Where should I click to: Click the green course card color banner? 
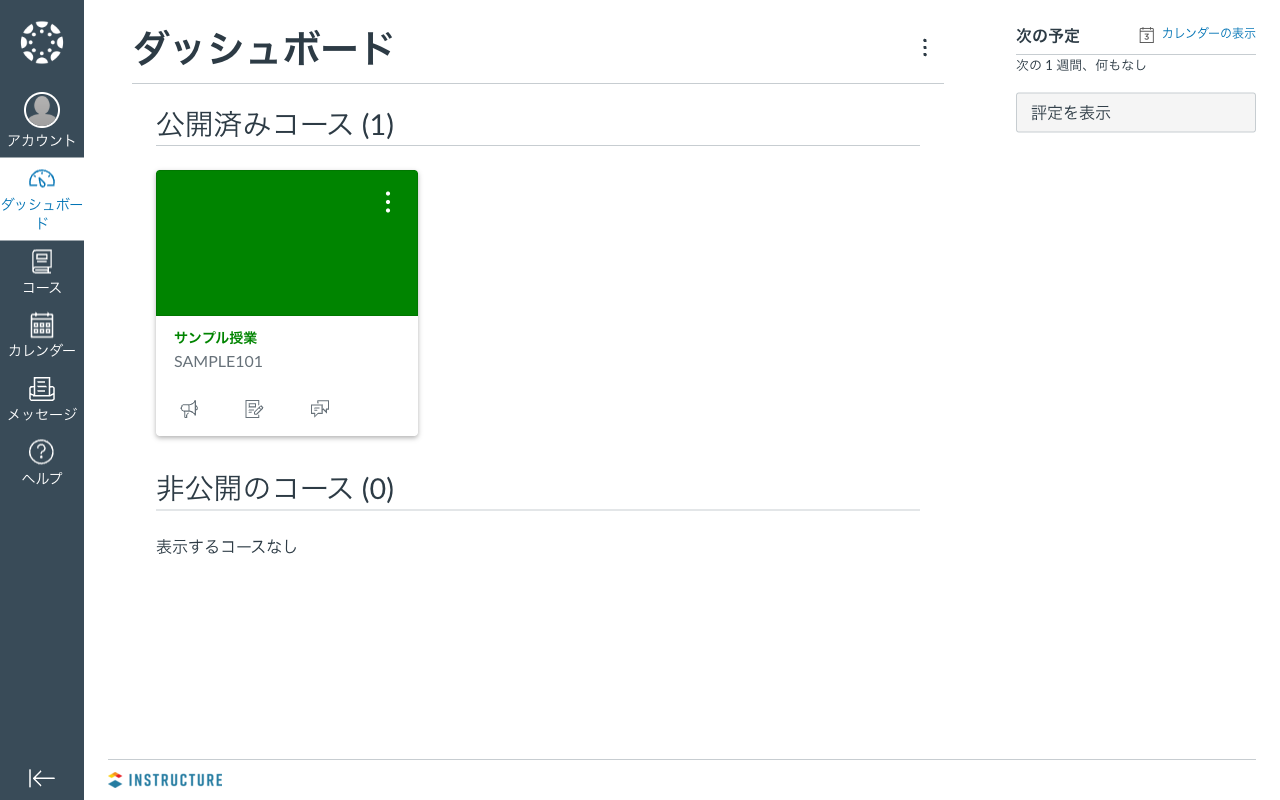coord(286,243)
